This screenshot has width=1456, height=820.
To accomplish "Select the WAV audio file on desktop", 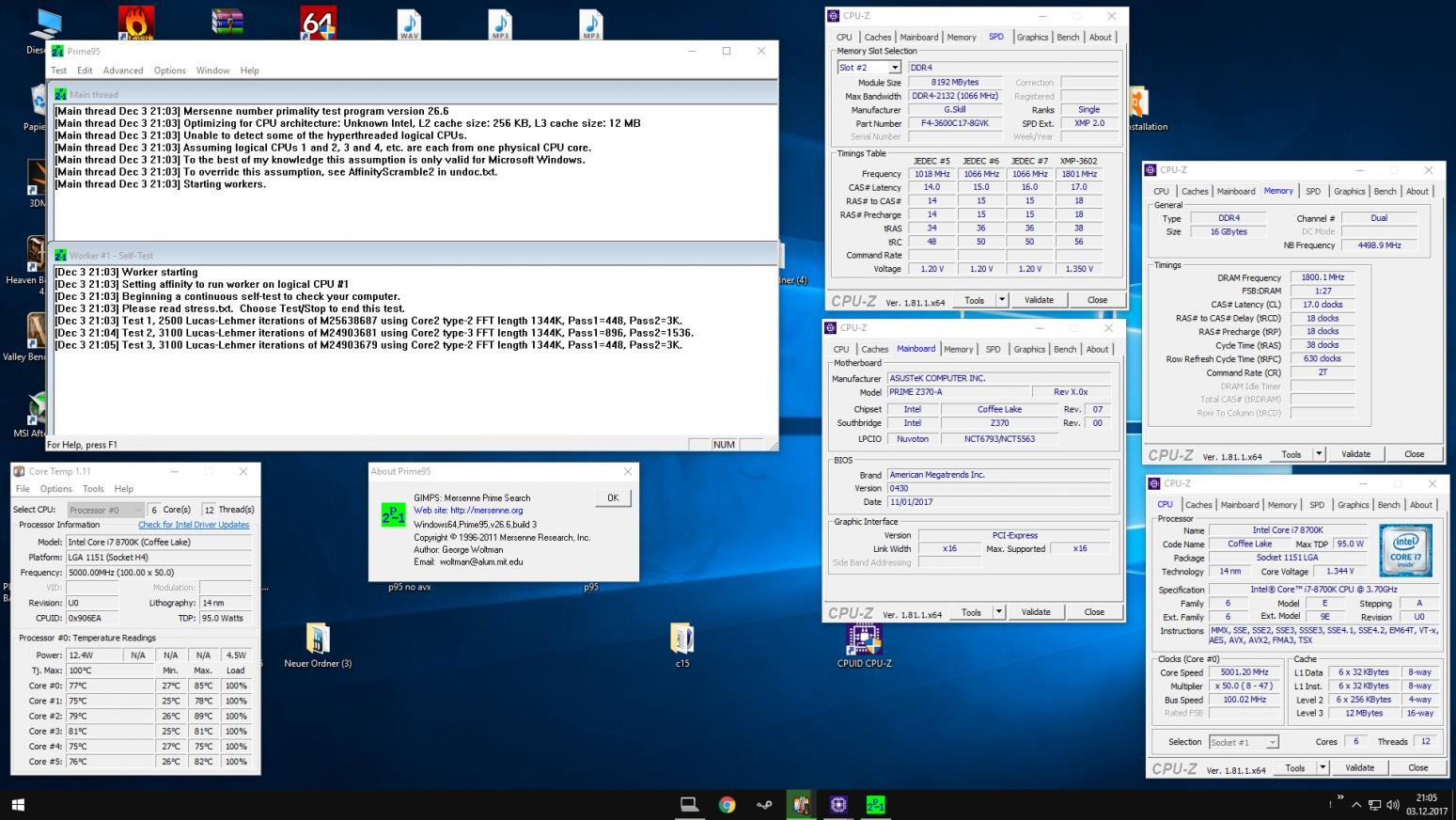I will (409, 24).
